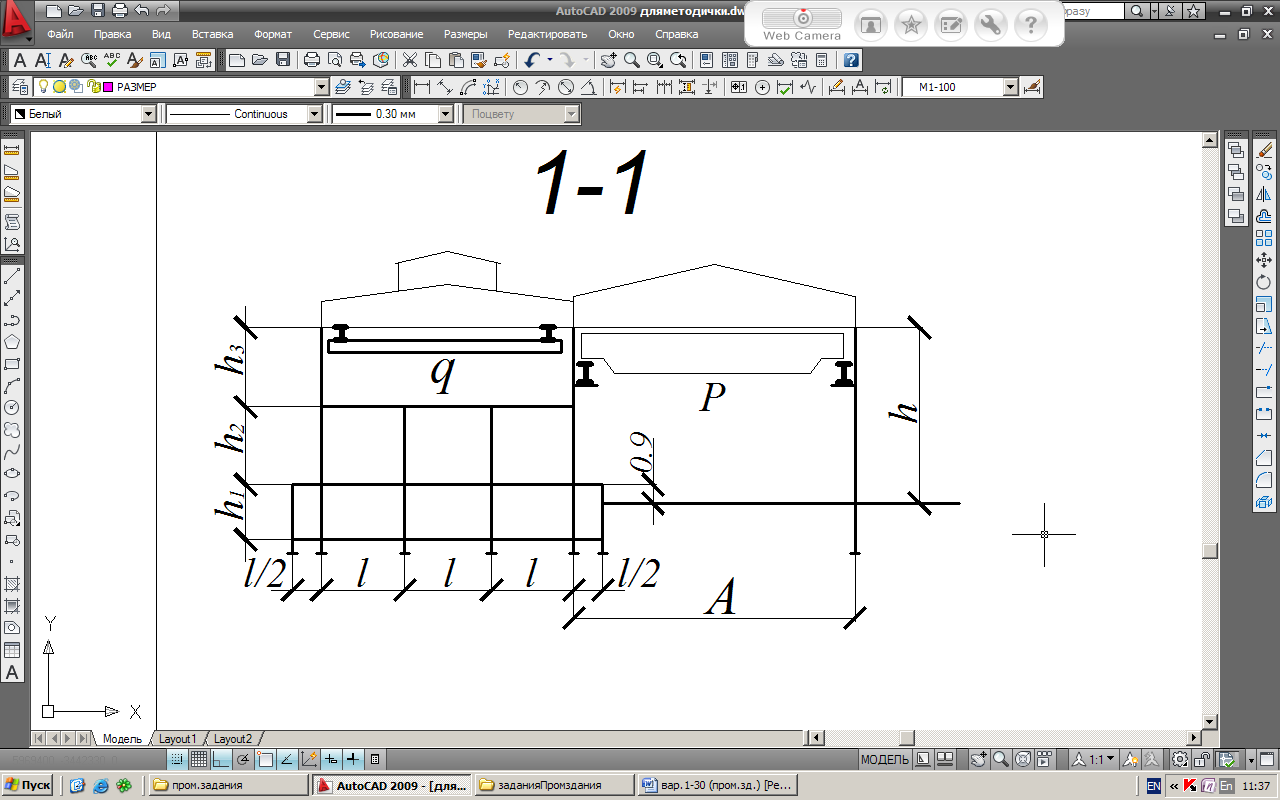Toggle toolbar lock icon in status bar
Image resolution: width=1280 pixels, height=800 pixels.
[x=1203, y=760]
